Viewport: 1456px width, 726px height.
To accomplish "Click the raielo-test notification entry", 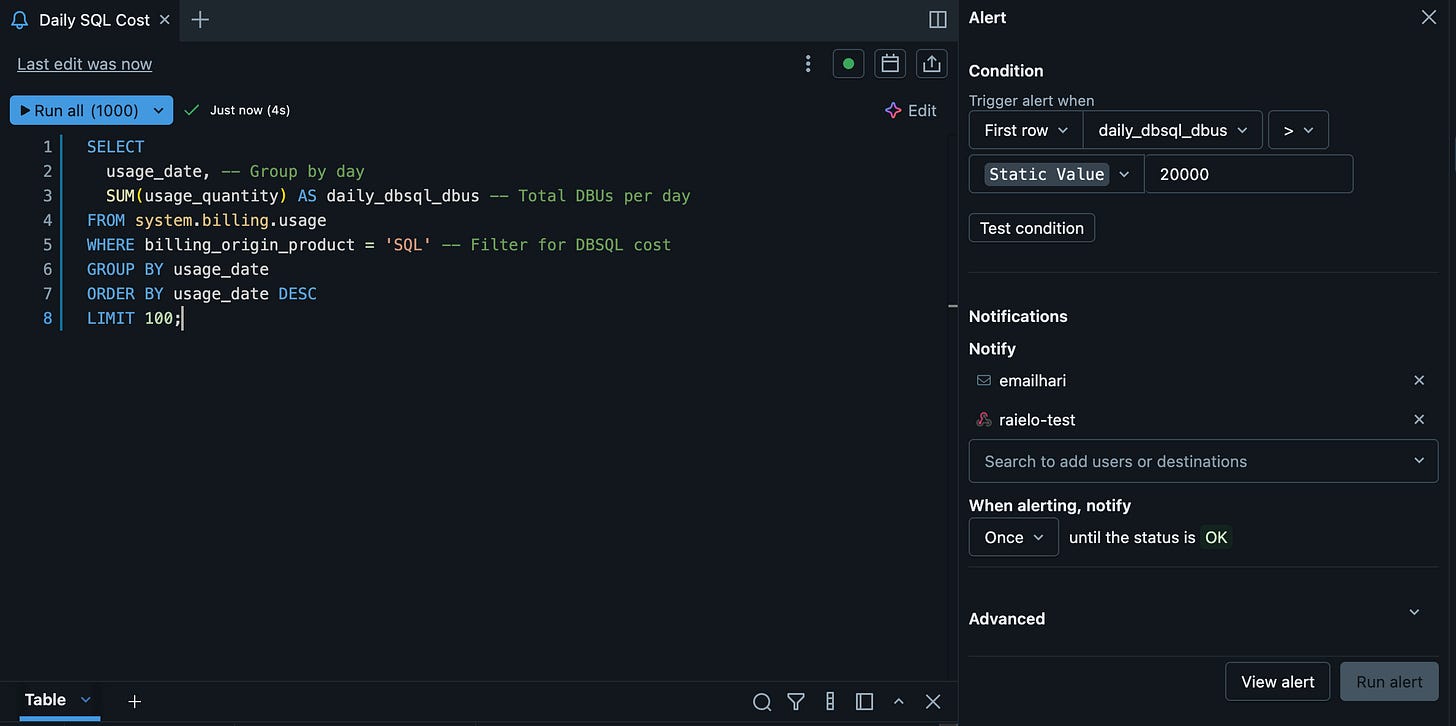I will (x=1037, y=420).
